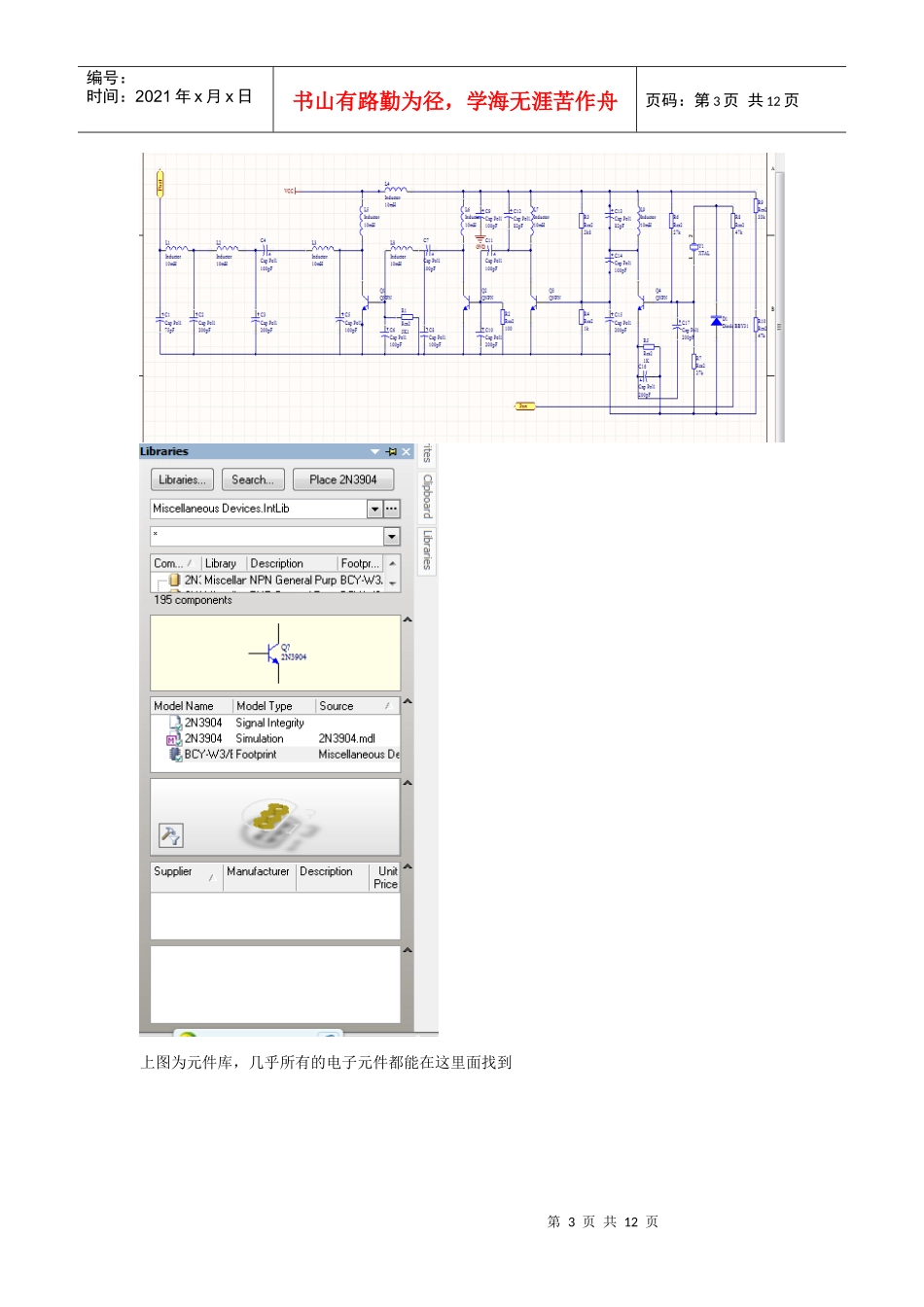Click supplier table Description column header
This screenshot has height=1307, width=924.
click(333, 877)
